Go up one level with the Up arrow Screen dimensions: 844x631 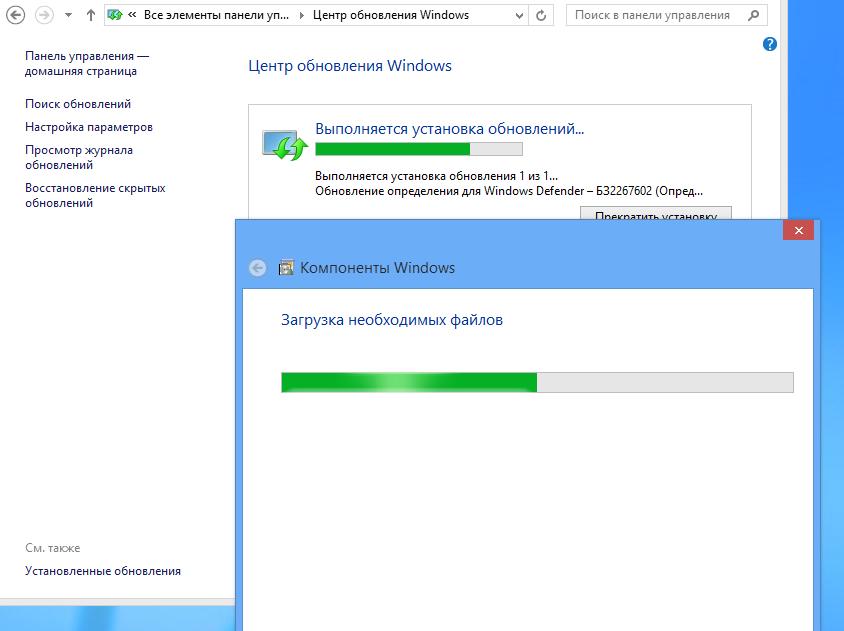coord(90,15)
